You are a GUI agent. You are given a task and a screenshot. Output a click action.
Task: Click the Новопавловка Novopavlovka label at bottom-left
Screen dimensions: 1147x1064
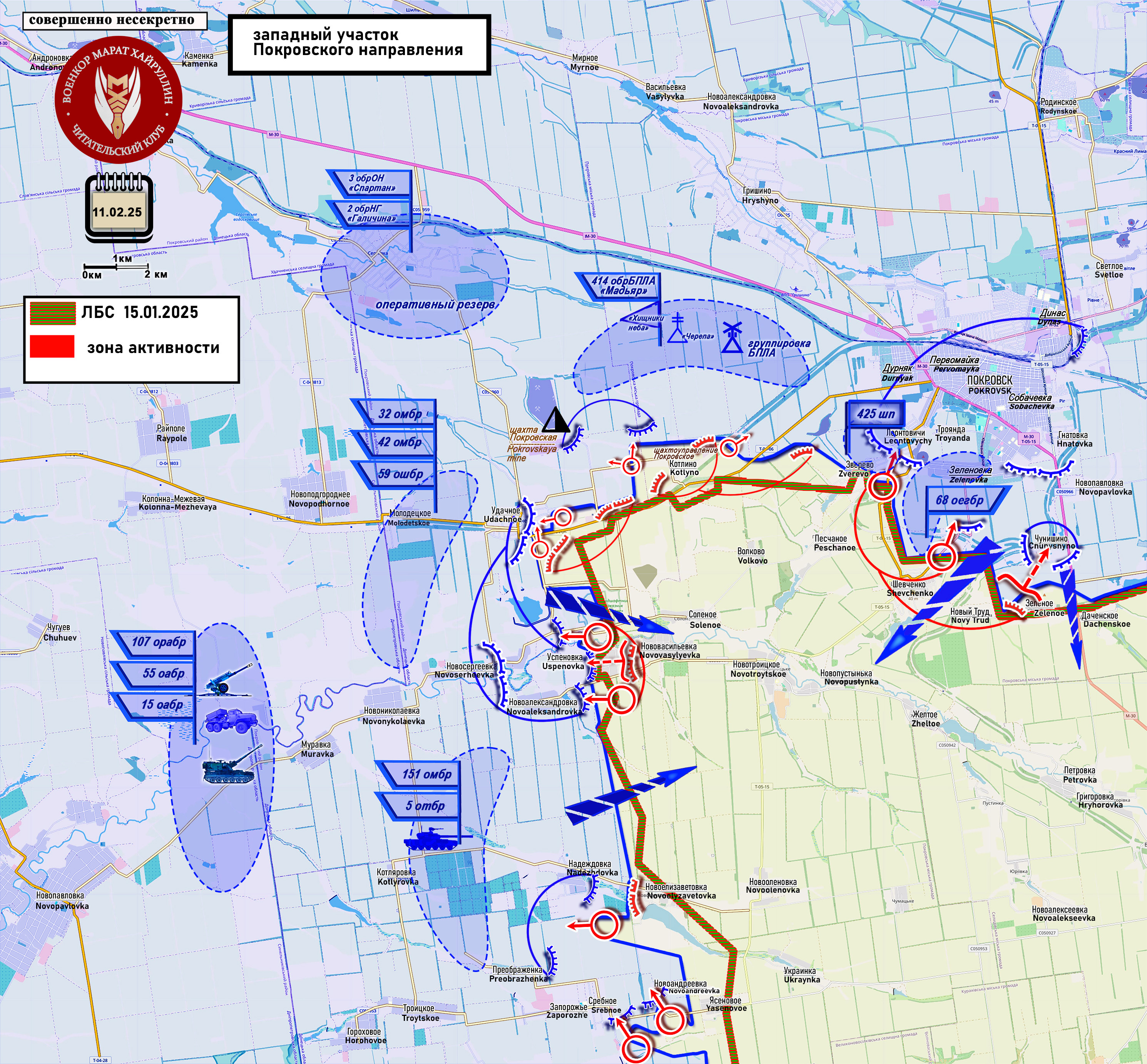coord(62,901)
